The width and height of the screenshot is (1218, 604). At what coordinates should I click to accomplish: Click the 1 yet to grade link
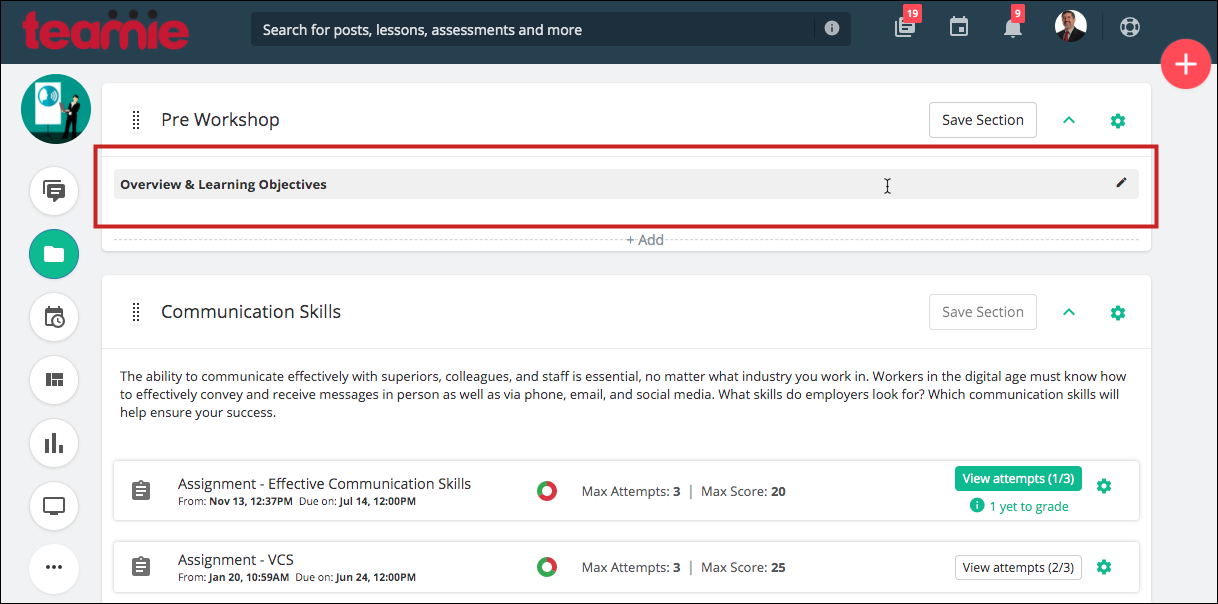click(1019, 506)
